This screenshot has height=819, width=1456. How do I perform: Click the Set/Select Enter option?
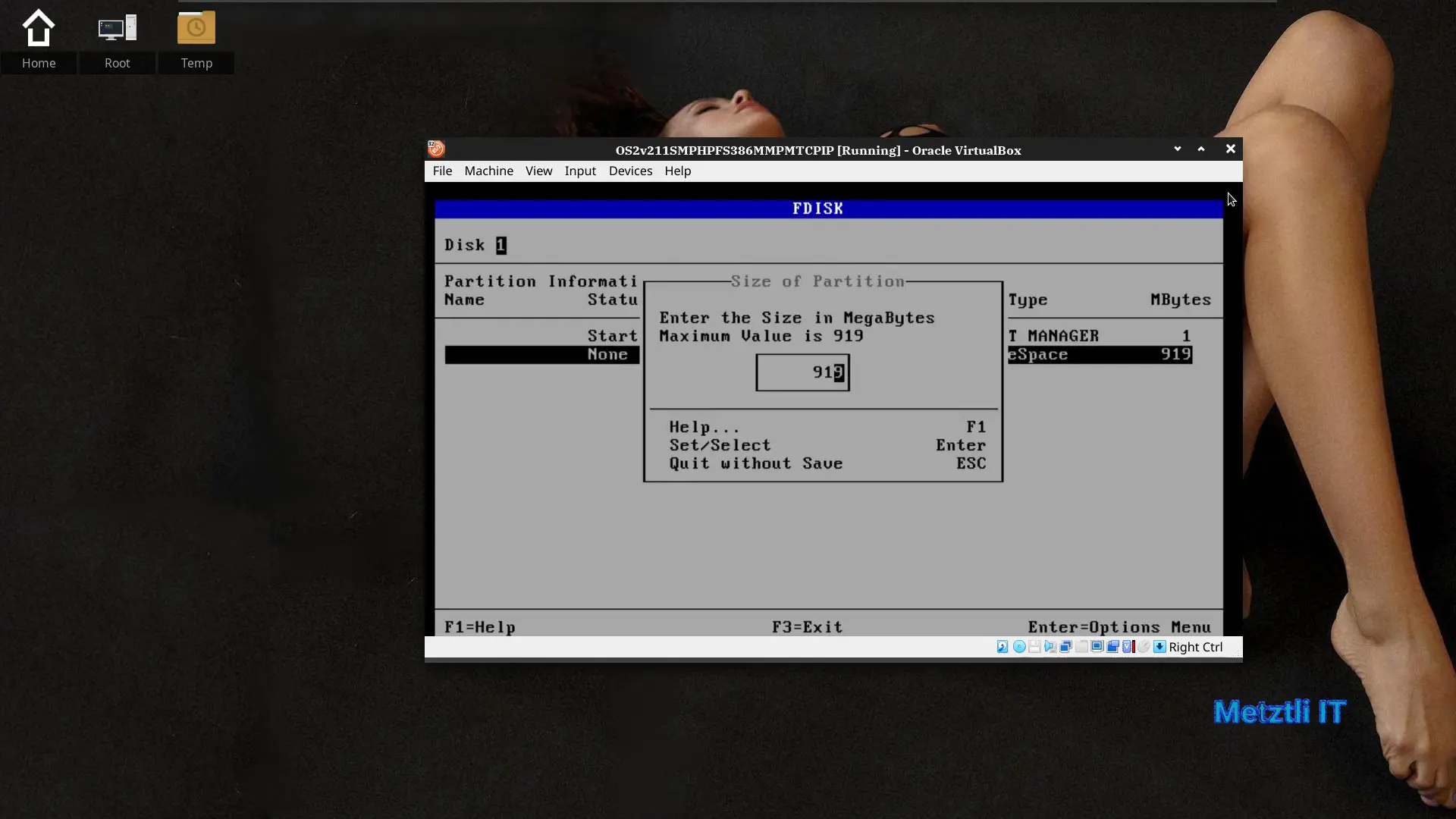[x=827, y=445]
